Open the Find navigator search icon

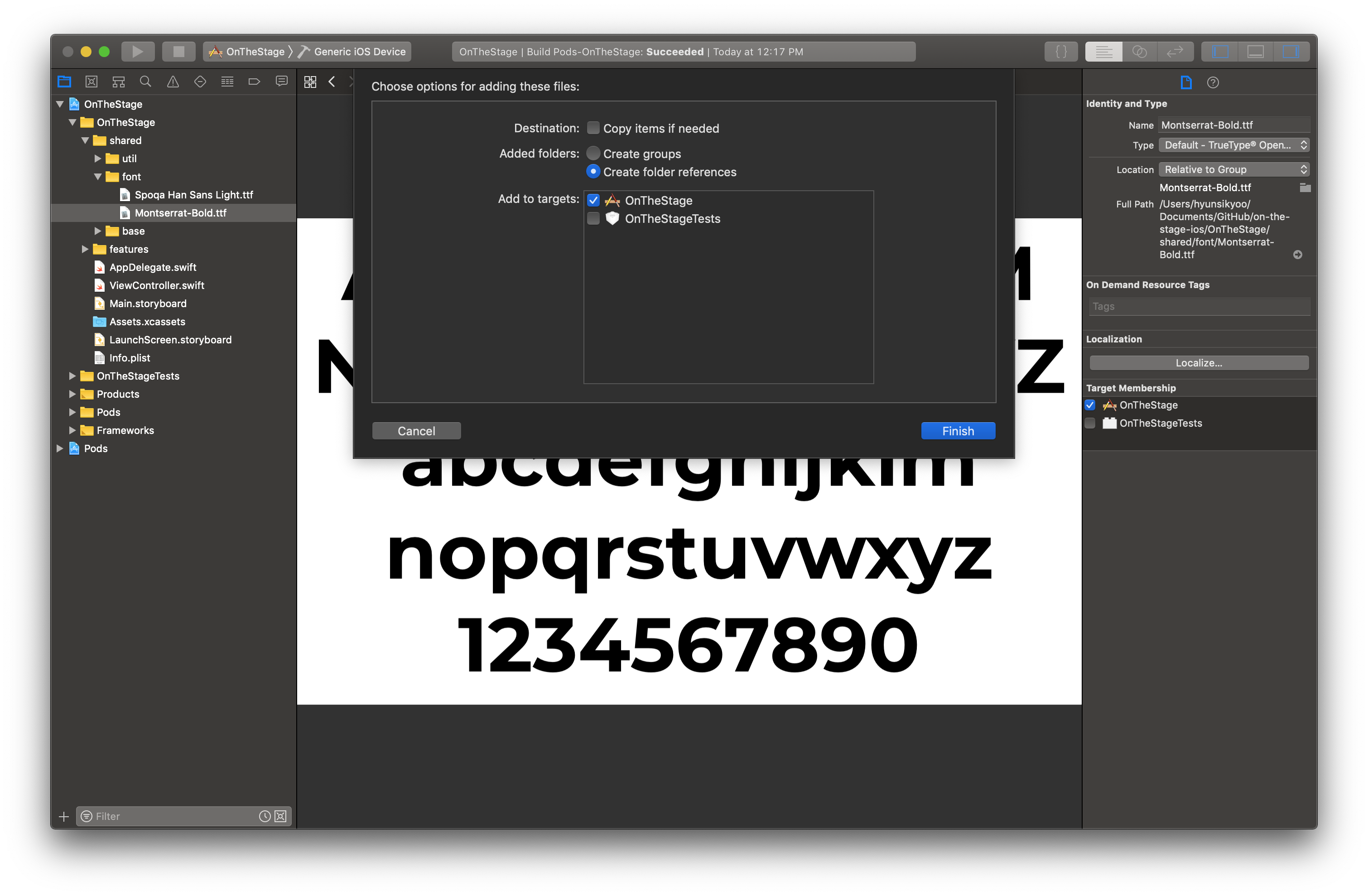pyautogui.click(x=145, y=82)
